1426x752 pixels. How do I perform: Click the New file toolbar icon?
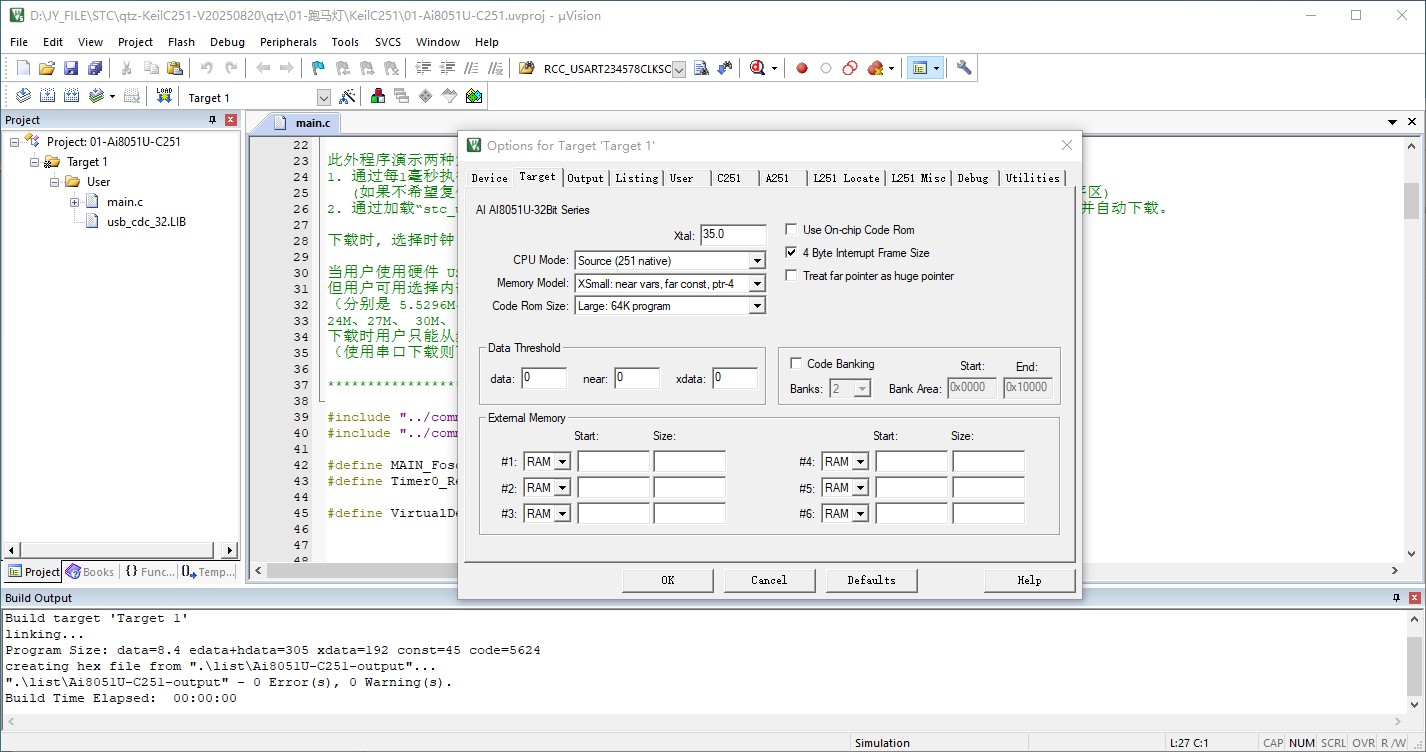point(24,68)
